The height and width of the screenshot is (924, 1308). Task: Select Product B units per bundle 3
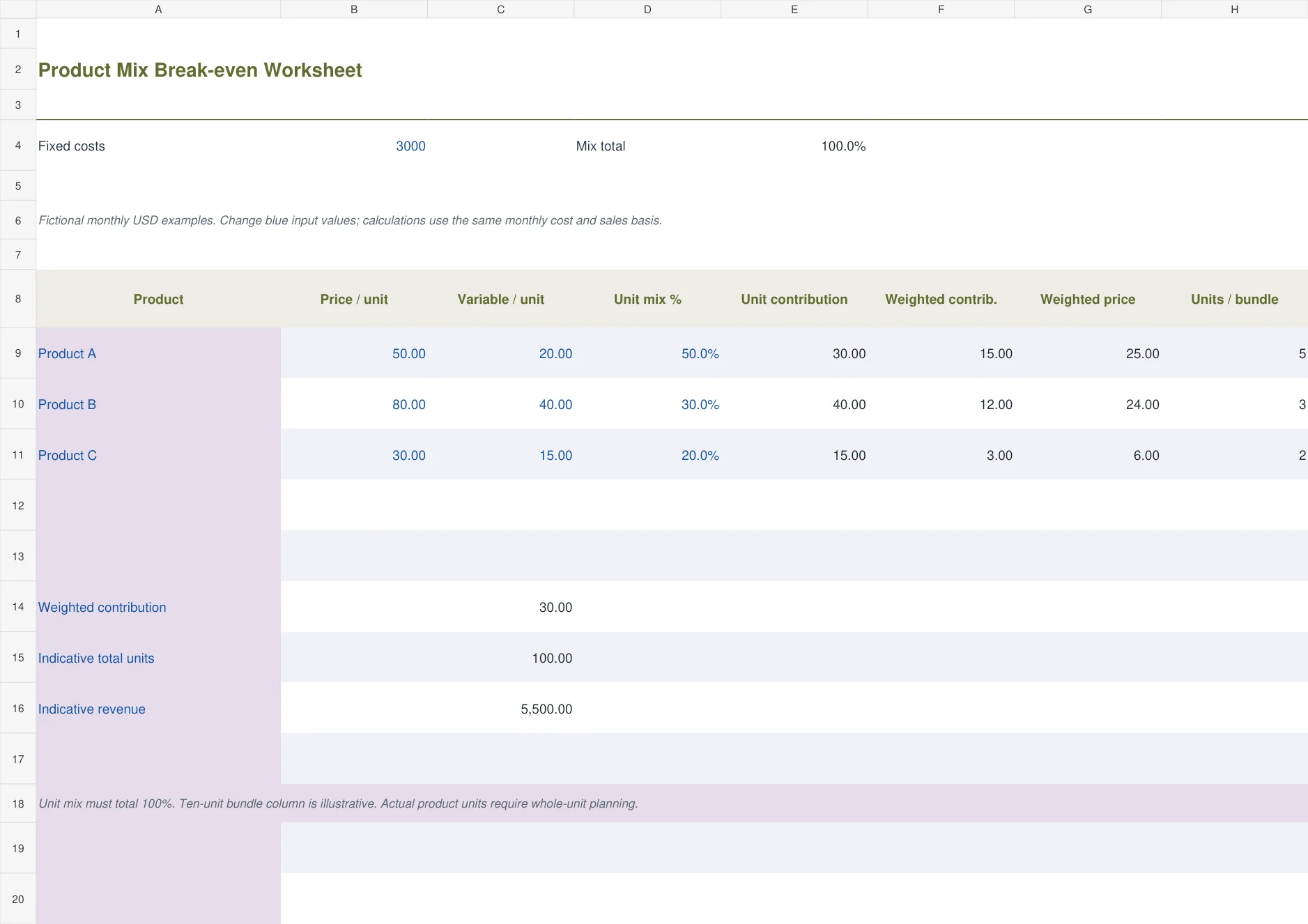pos(1235,404)
